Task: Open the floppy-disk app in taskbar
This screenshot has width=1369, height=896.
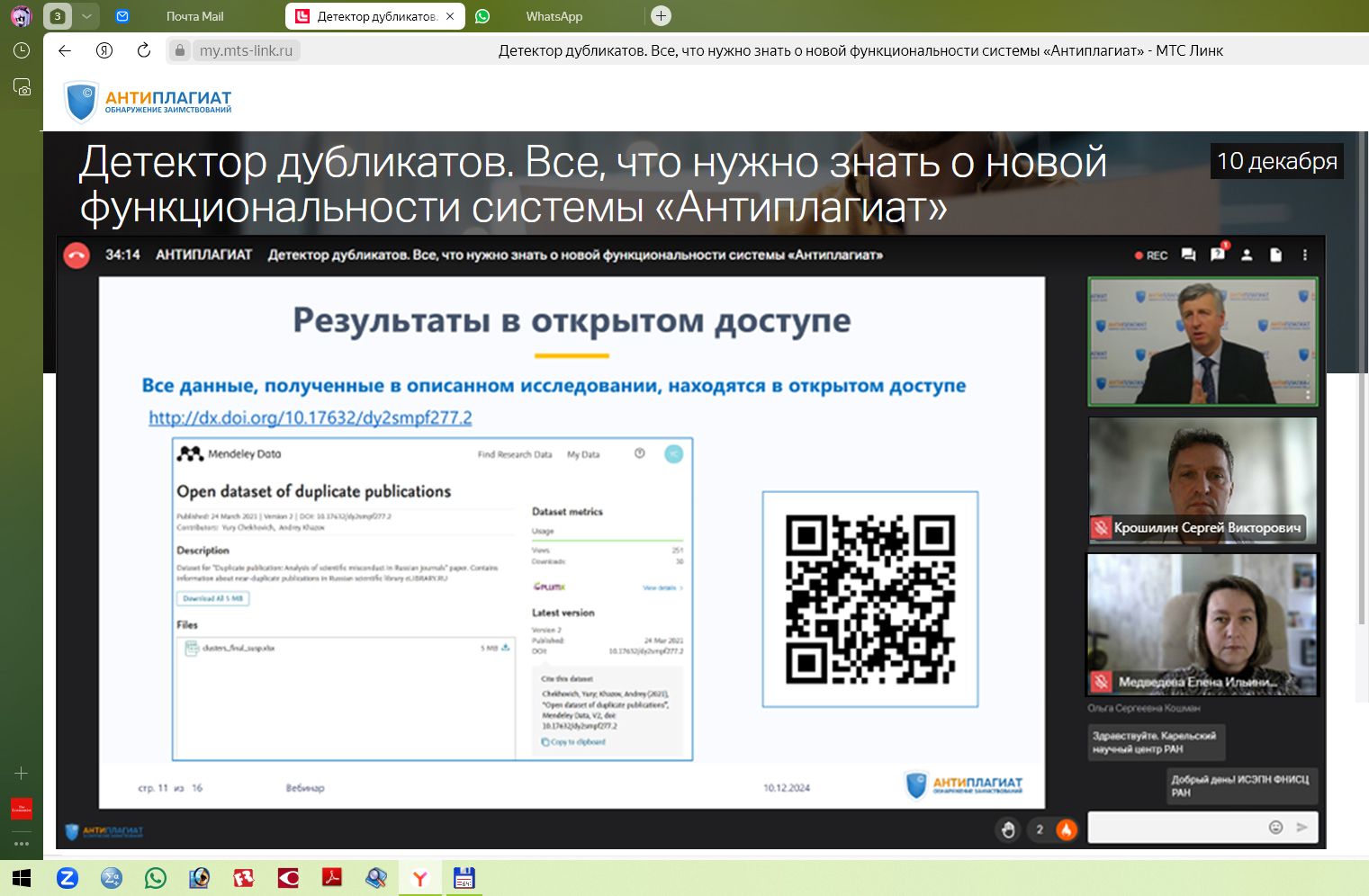Action: coord(464,878)
